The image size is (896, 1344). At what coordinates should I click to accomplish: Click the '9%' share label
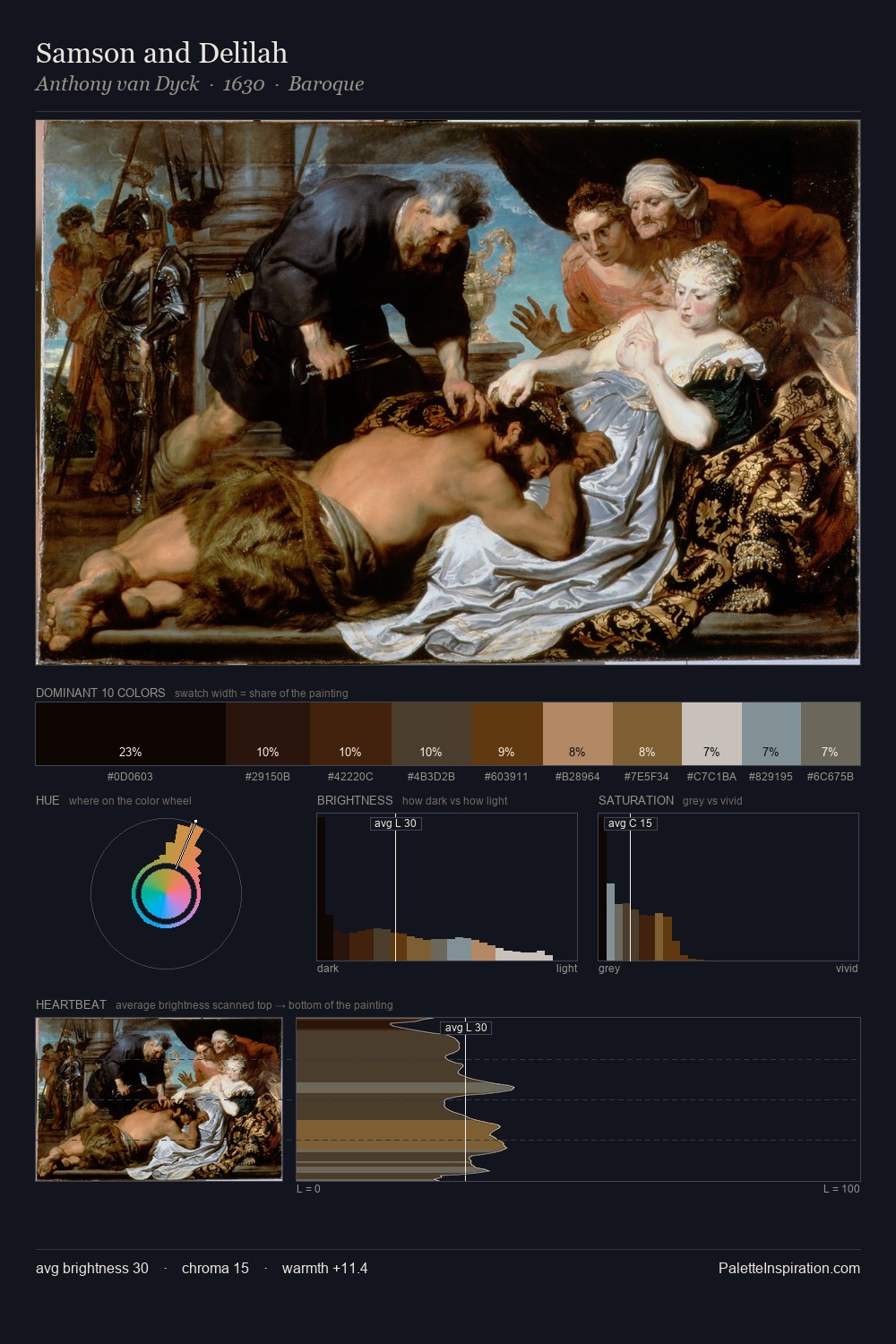(506, 752)
